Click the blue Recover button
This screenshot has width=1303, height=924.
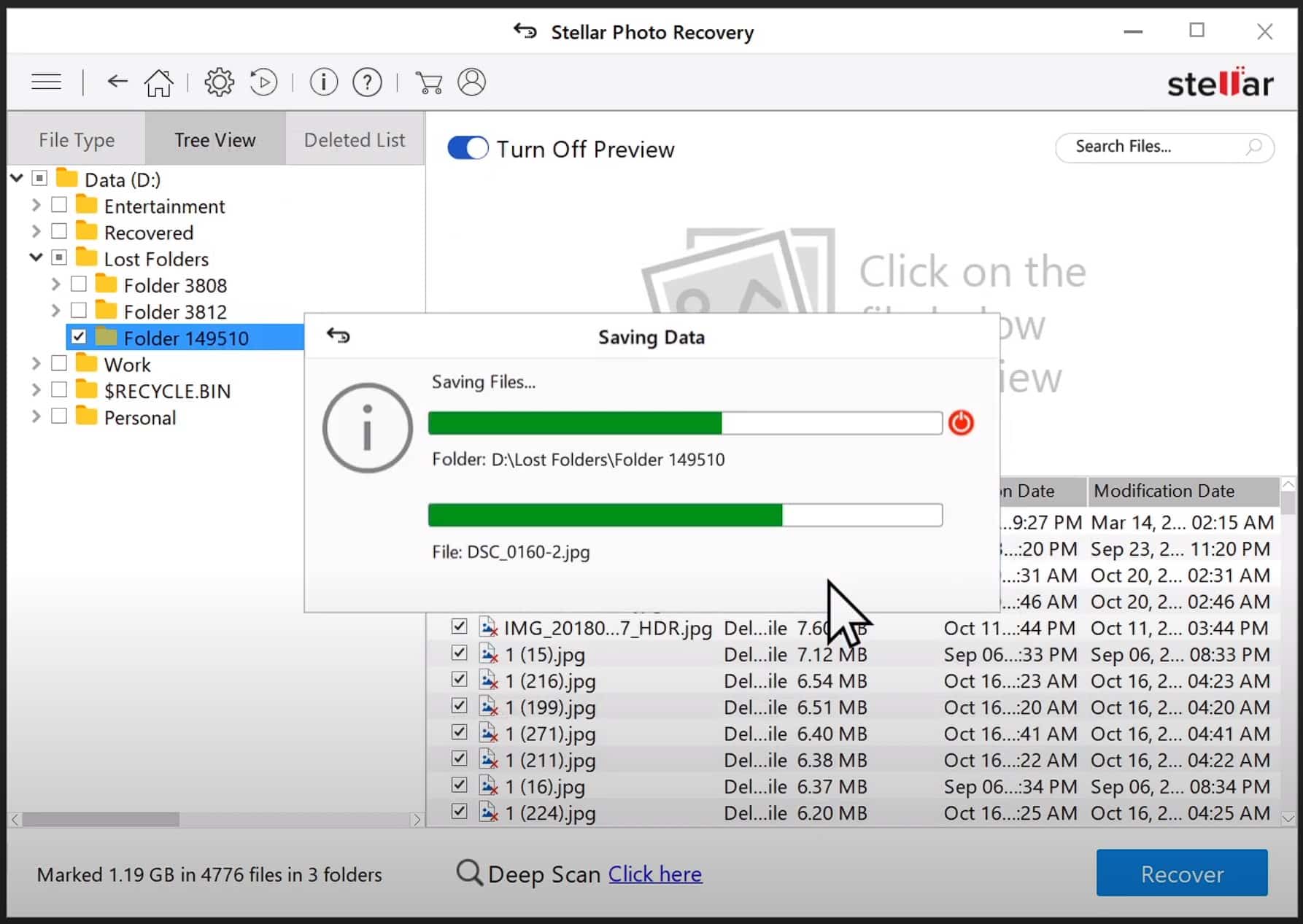click(x=1181, y=873)
